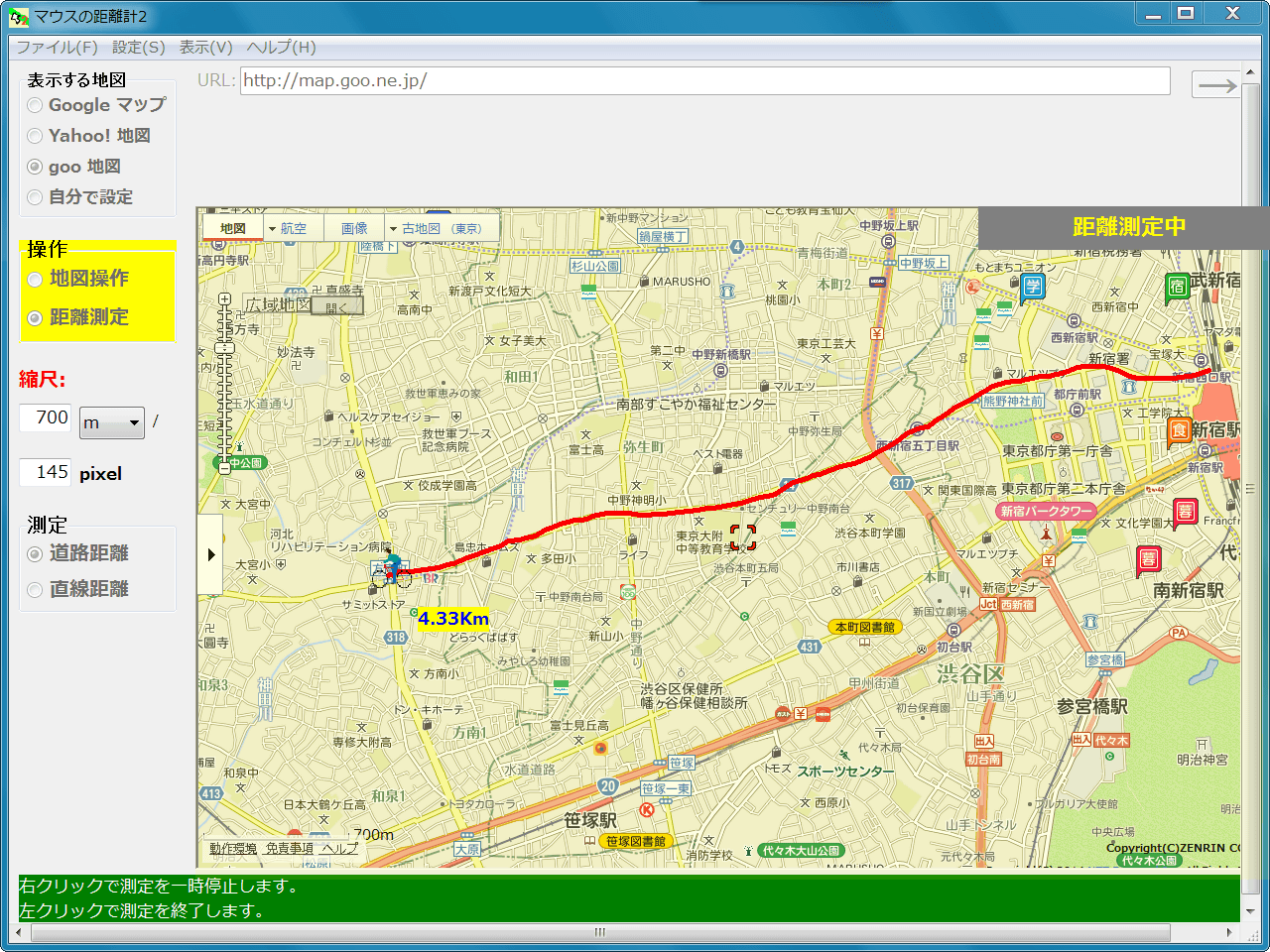
Task: Click the vertical scrollbar down arrow
Action: click(1250, 911)
